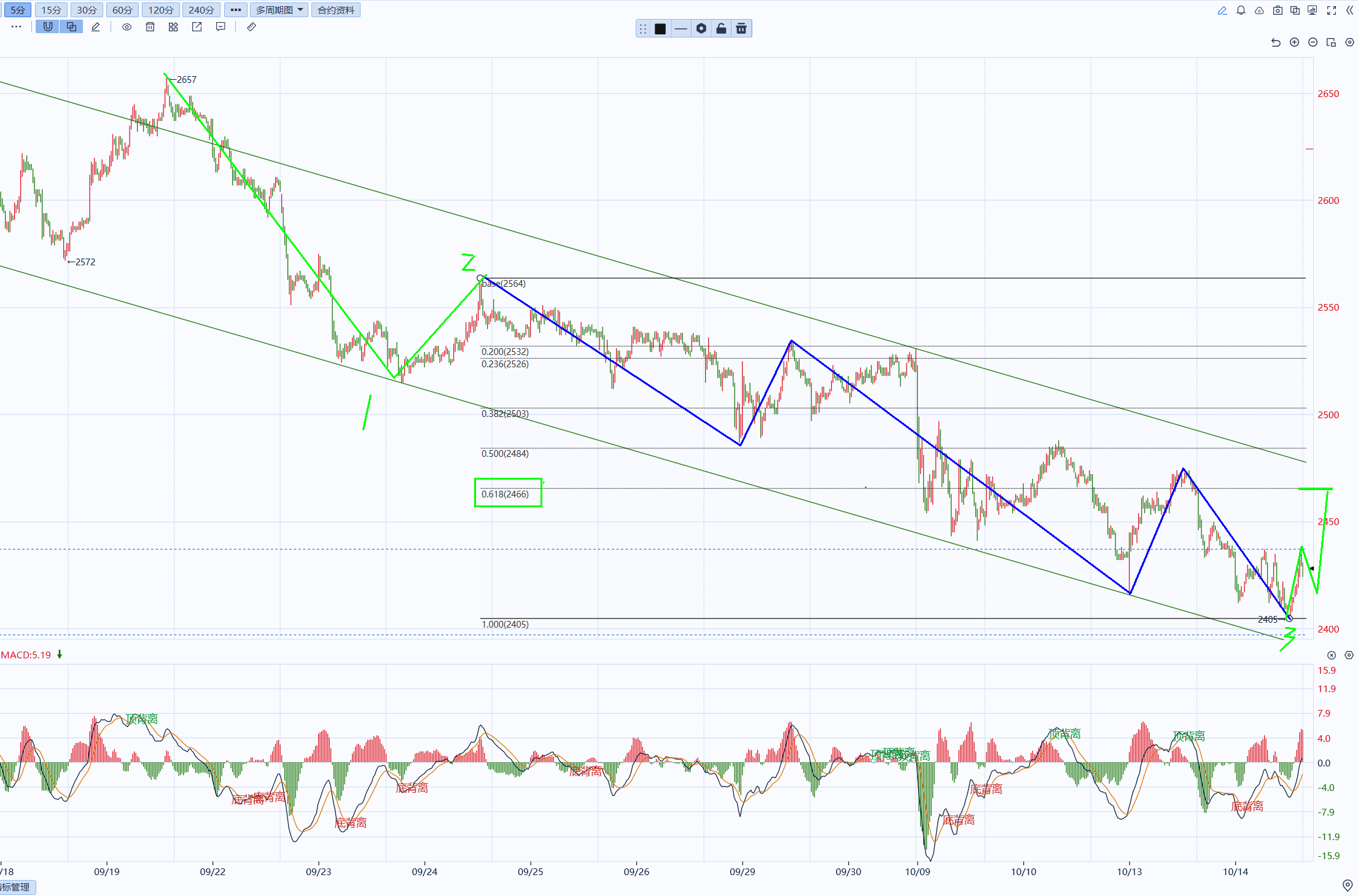Unlock the selected drawing with lock icon

pyautogui.click(x=721, y=28)
